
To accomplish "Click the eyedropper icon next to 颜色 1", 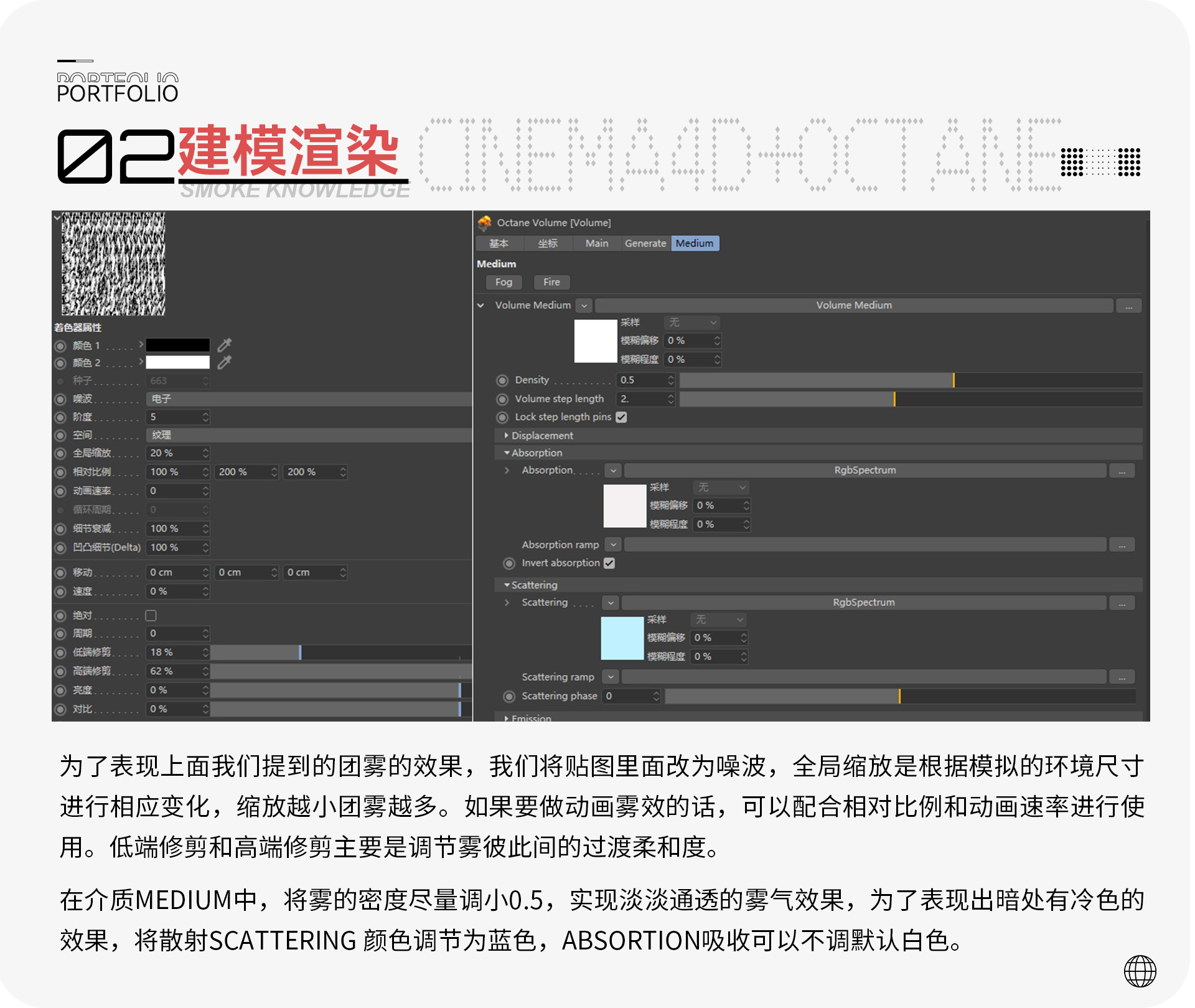I will click(x=225, y=345).
